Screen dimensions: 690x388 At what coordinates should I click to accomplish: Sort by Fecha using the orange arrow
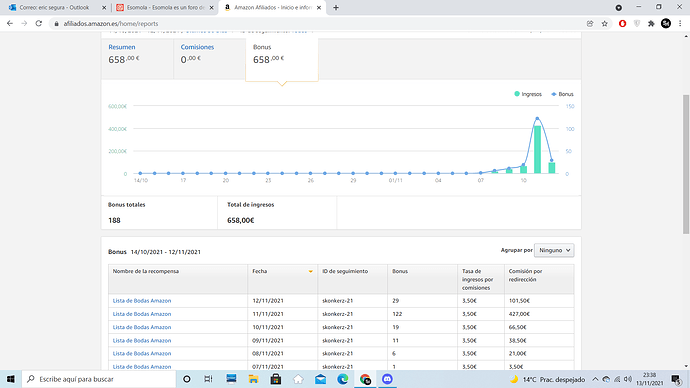coord(310,271)
